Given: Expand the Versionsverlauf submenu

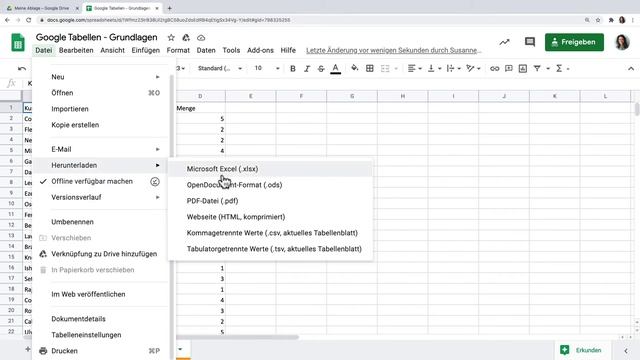Looking at the screenshot, I should 100,197.
